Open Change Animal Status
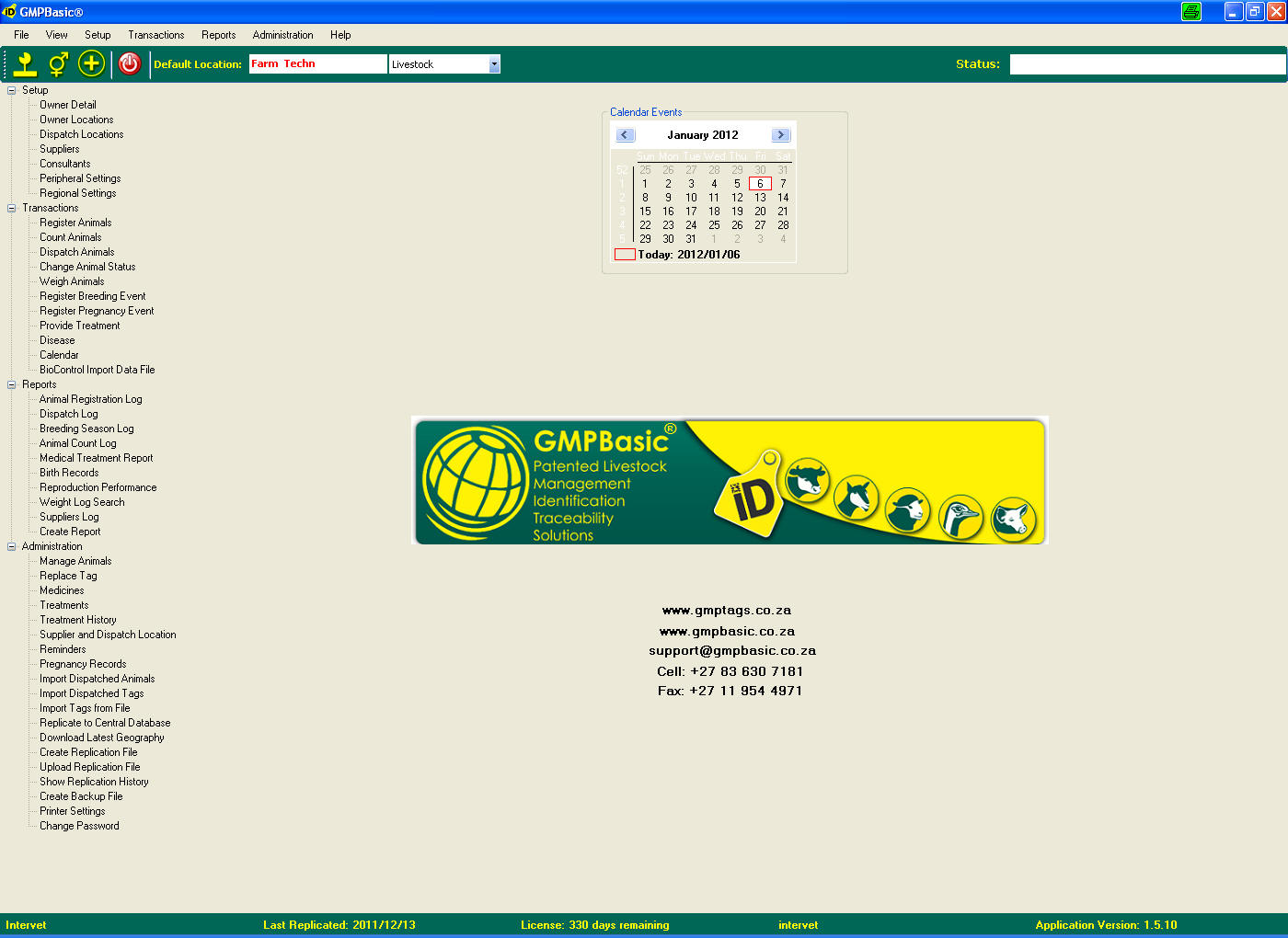Screen dimensions: 1288x938 [87, 267]
